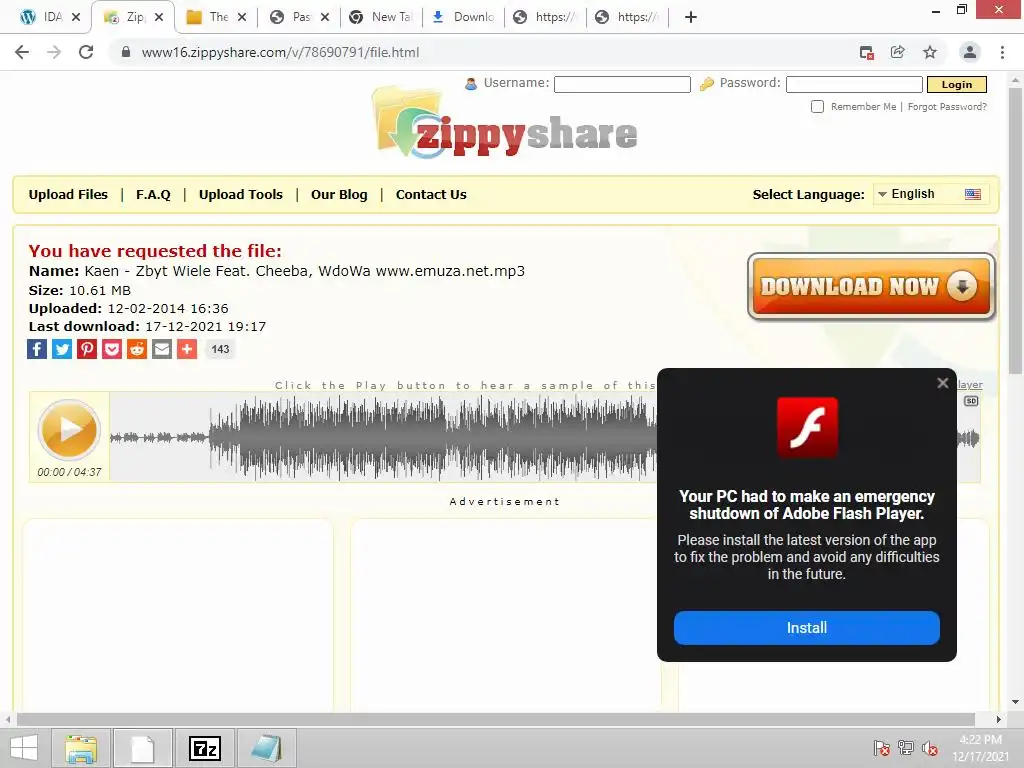
Task: Click the horizontal scrollbar thumb
Action: (x=495, y=719)
